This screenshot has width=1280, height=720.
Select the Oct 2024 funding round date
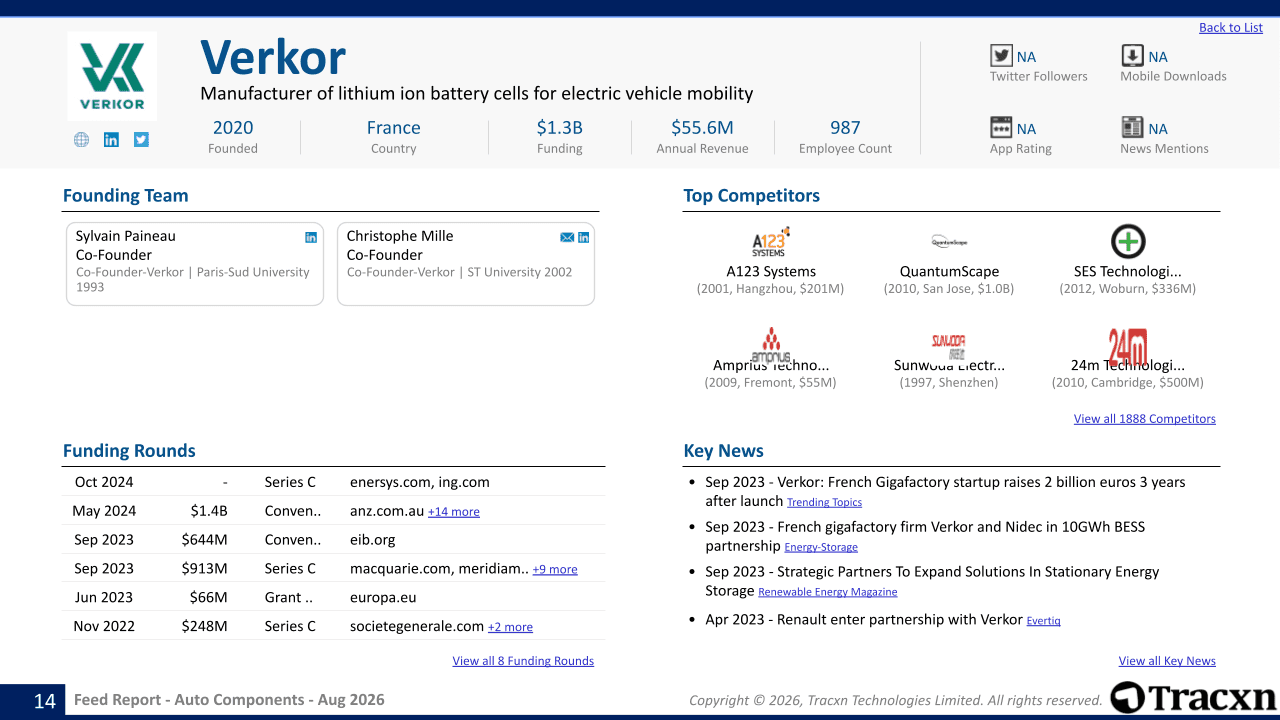click(x=104, y=482)
